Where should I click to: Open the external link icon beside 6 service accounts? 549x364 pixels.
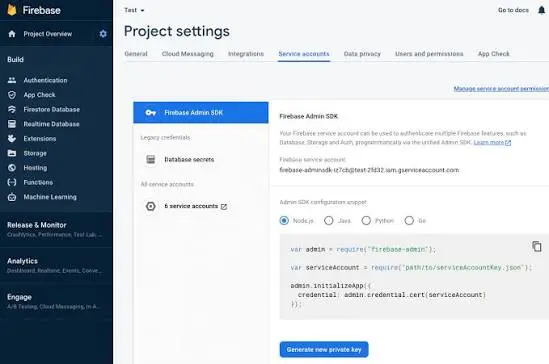pyautogui.click(x=224, y=206)
